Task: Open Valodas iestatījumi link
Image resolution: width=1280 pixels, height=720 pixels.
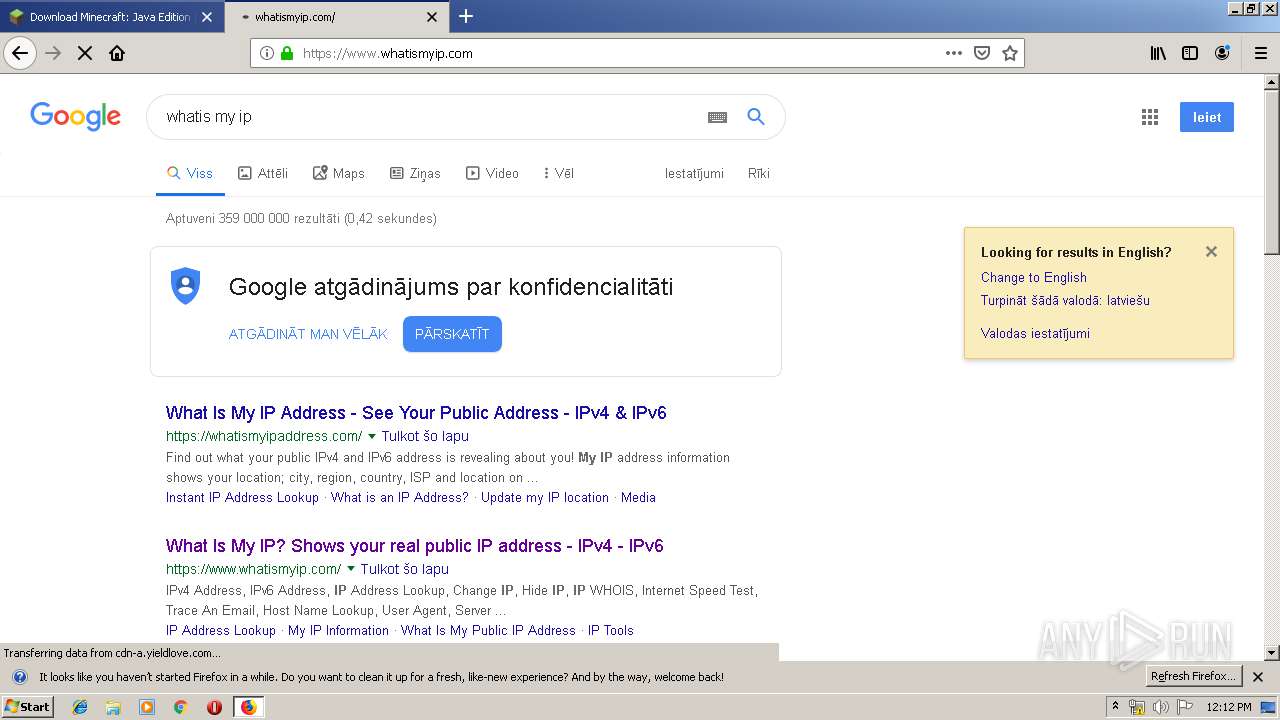Action: 1035,334
